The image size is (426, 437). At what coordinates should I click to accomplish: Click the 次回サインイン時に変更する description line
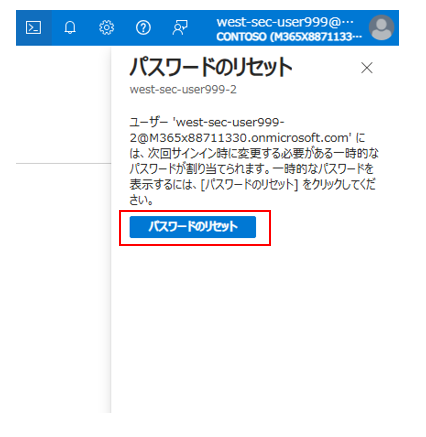click(x=254, y=153)
